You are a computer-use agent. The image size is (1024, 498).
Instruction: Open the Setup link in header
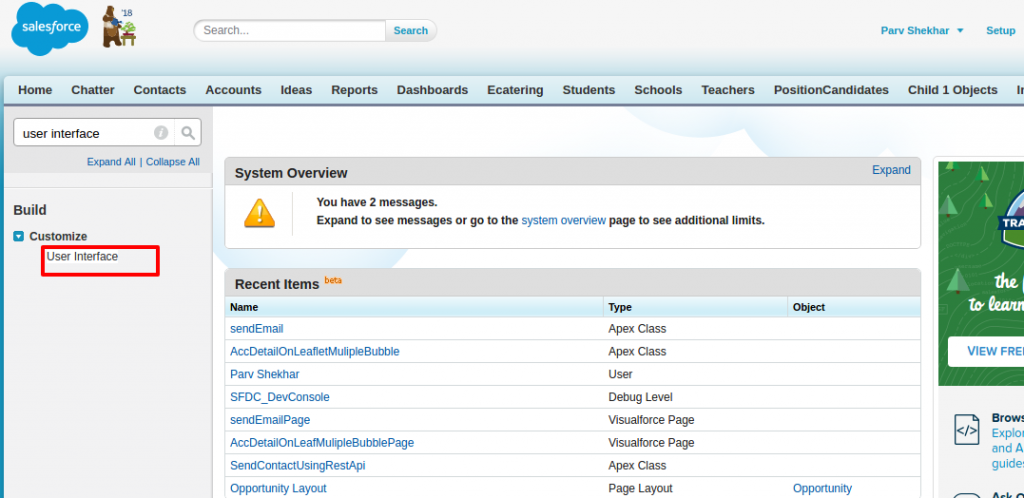tap(1000, 31)
